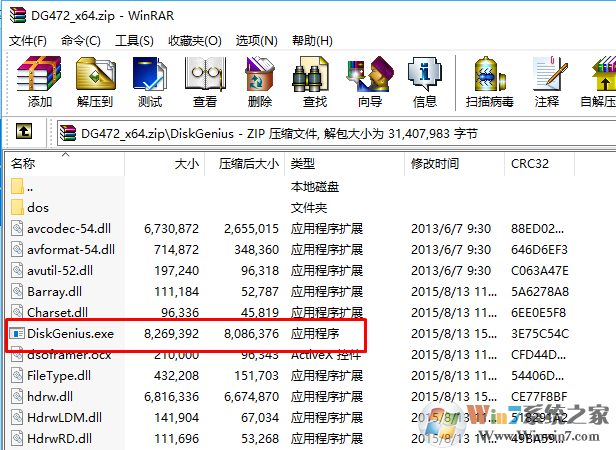Click 文件夹 type of the dos row
Viewport: 616px width, 450px height.
coord(309,207)
